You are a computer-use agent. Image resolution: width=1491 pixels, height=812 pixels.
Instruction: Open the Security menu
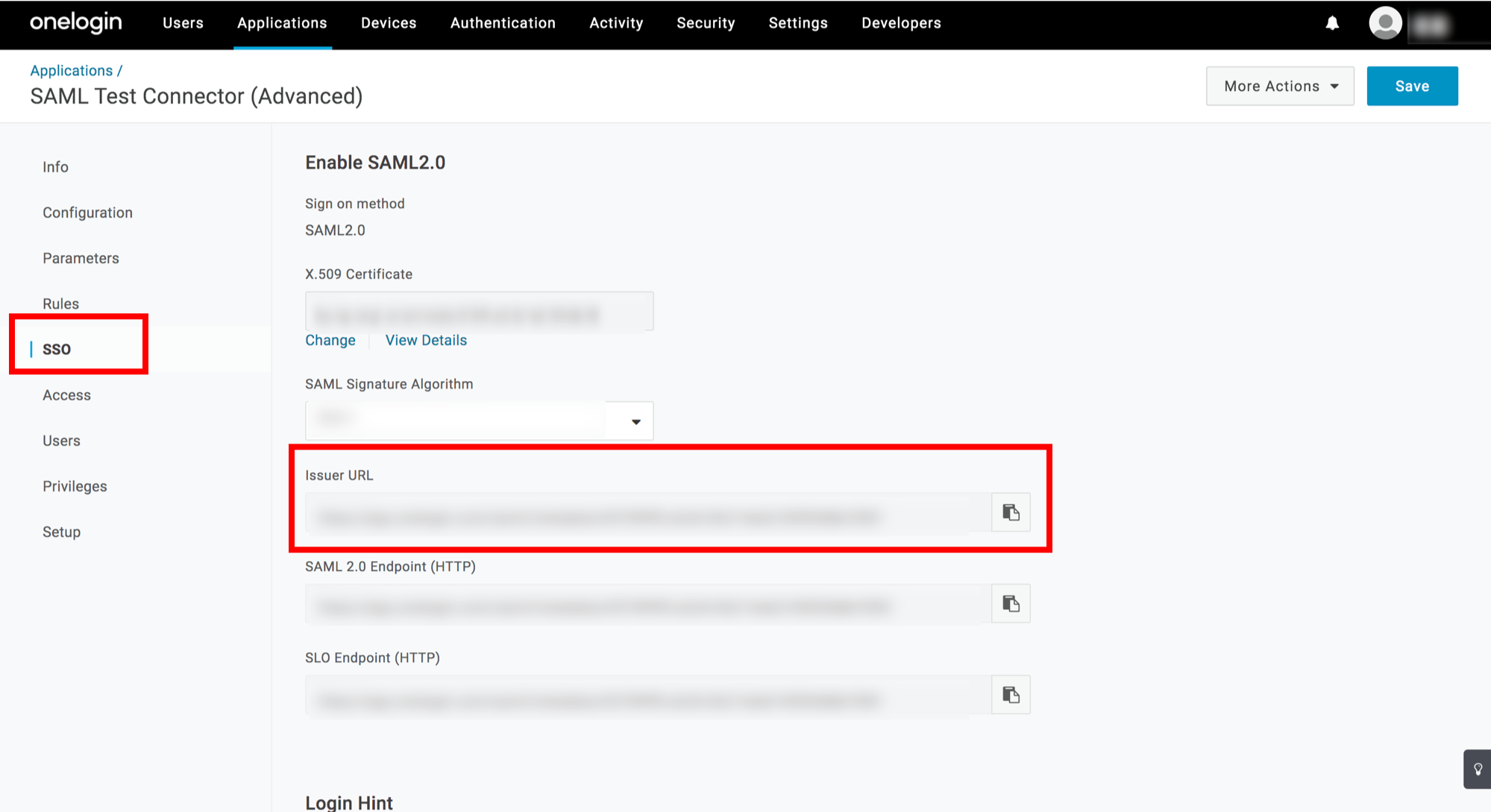706,23
